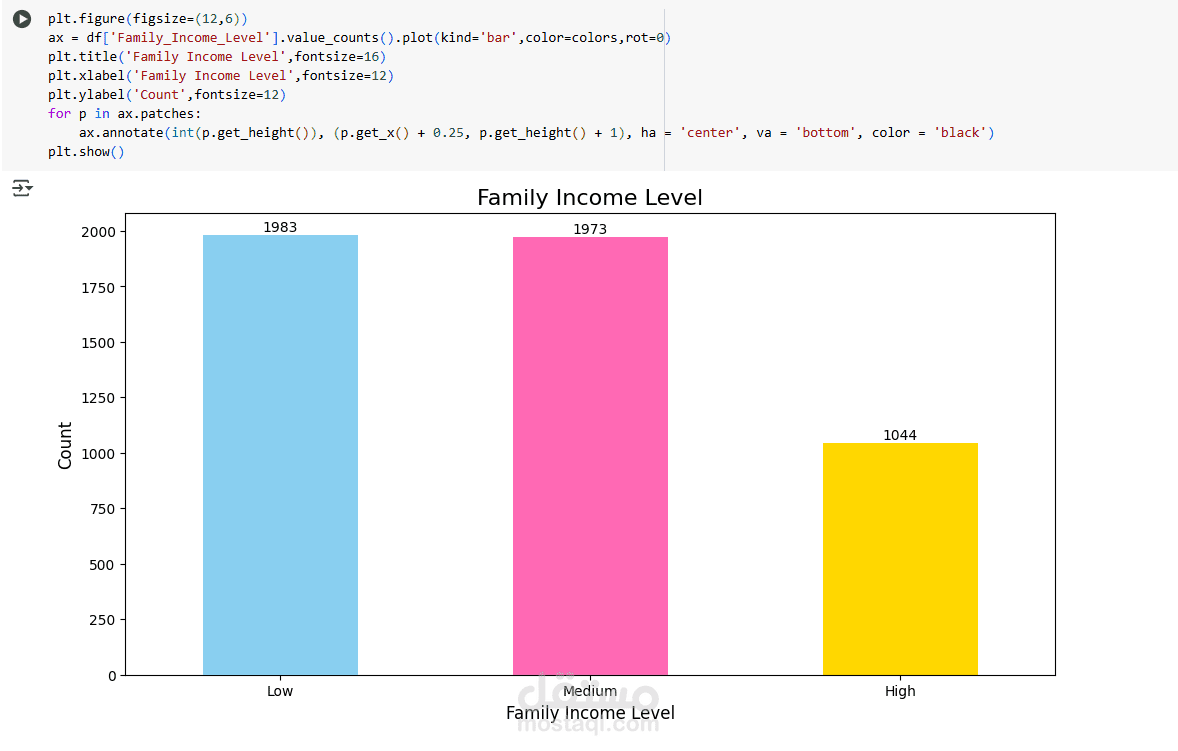Click the 1044 value label above the High bar
This screenshot has width=1178, height=751.
coord(900,435)
